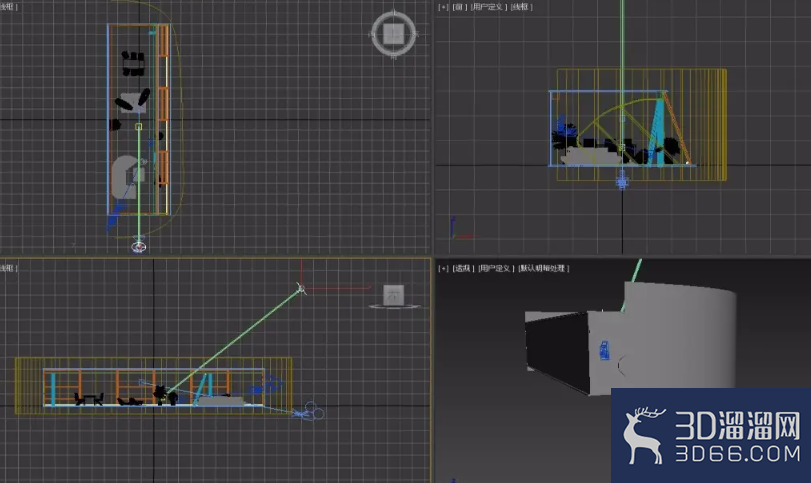The image size is (811, 483).
Task: Select the camera icon in left viewport
Action: click(309, 411)
